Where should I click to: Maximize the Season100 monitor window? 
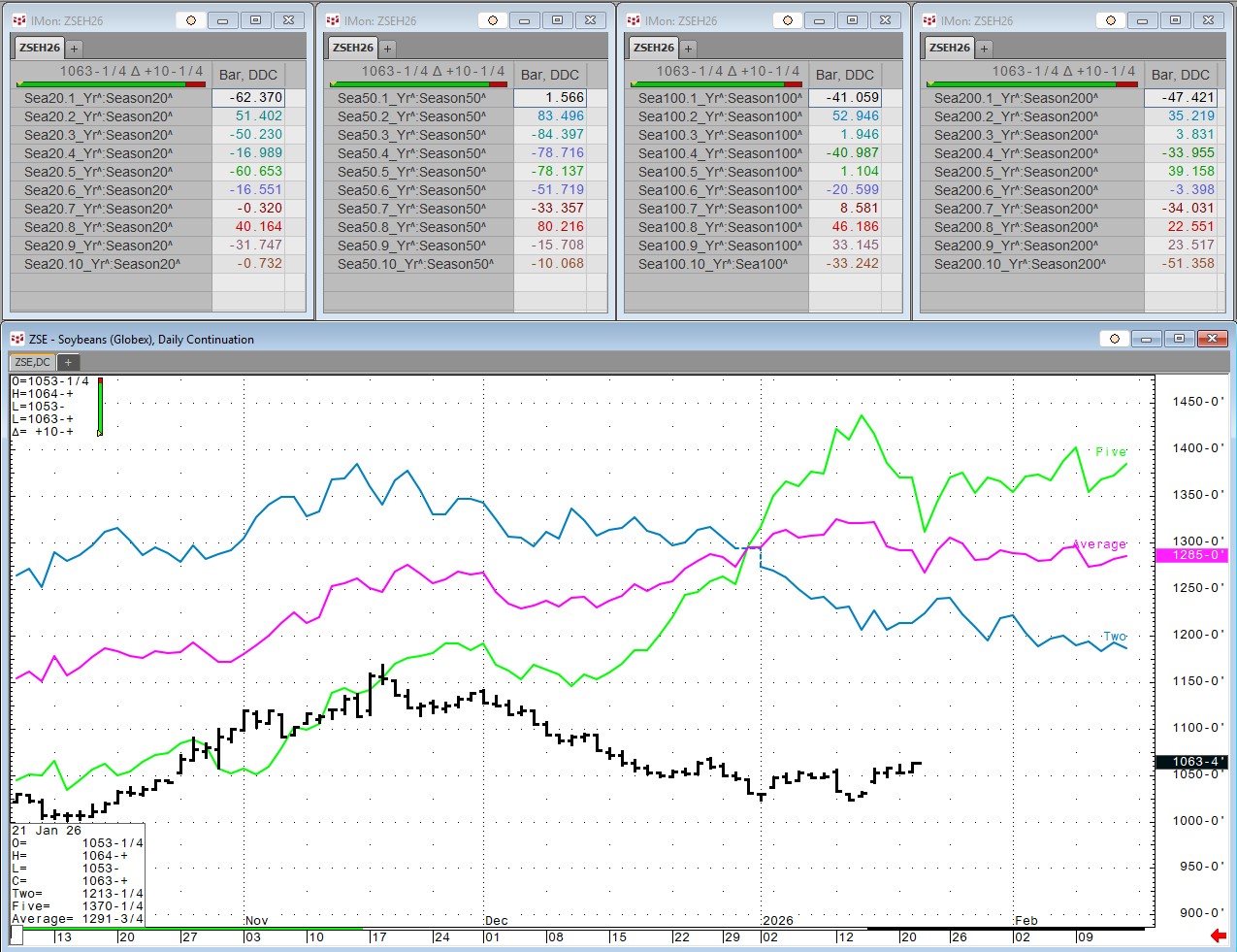pyautogui.click(x=851, y=20)
